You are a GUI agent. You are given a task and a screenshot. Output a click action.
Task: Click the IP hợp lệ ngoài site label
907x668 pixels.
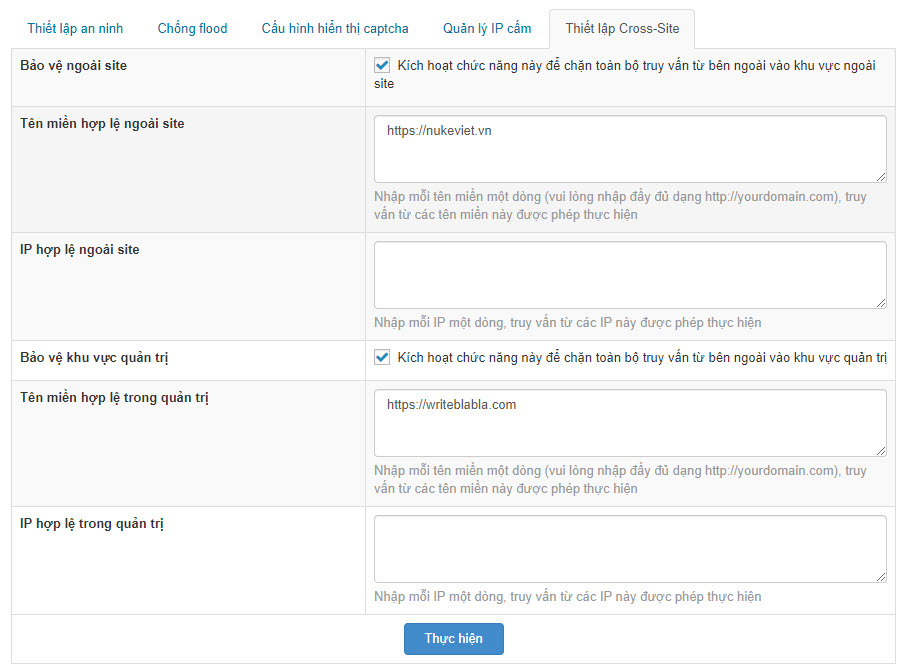[80, 250]
